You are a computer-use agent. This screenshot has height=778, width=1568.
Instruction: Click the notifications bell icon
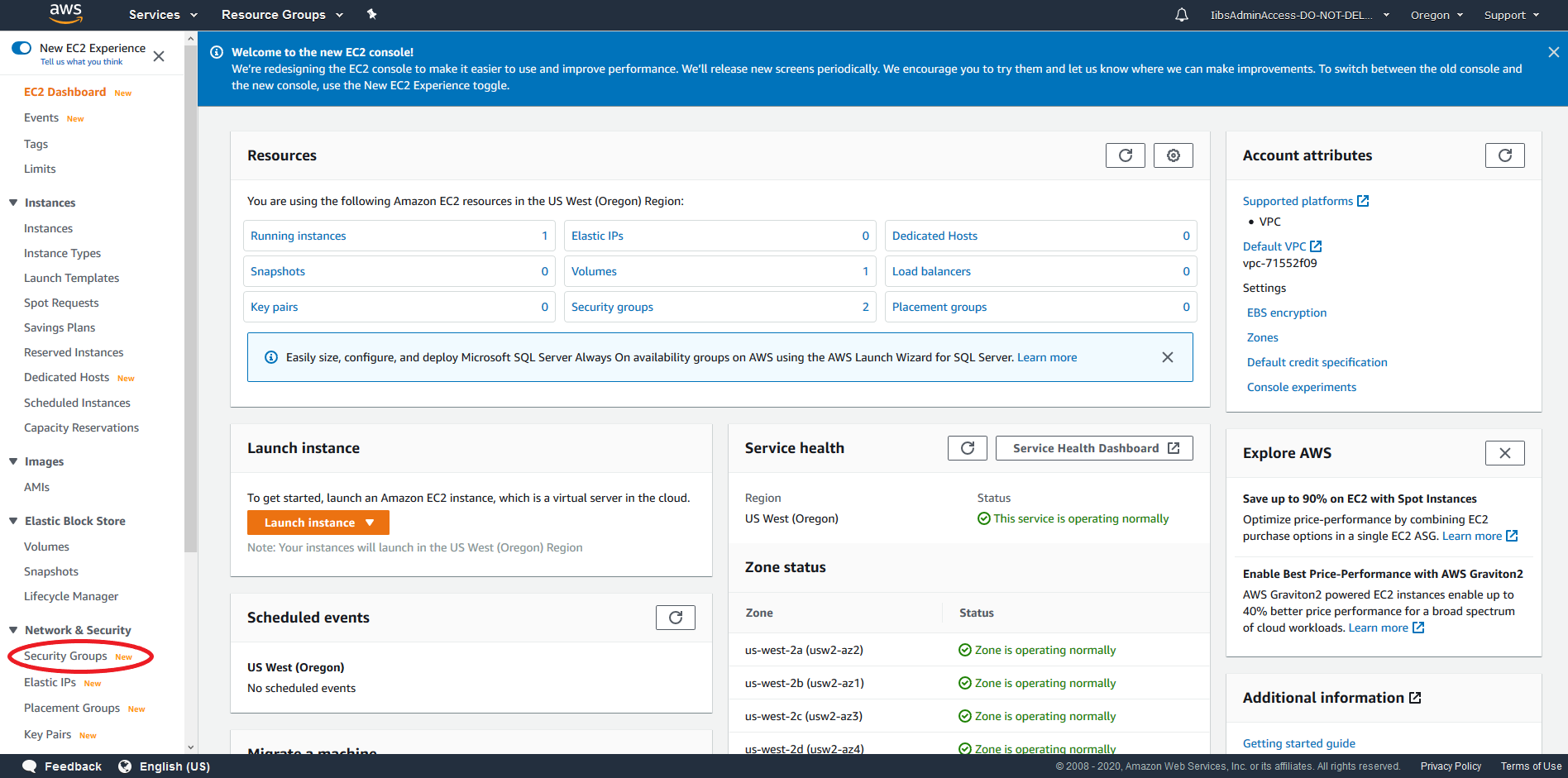click(1181, 14)
